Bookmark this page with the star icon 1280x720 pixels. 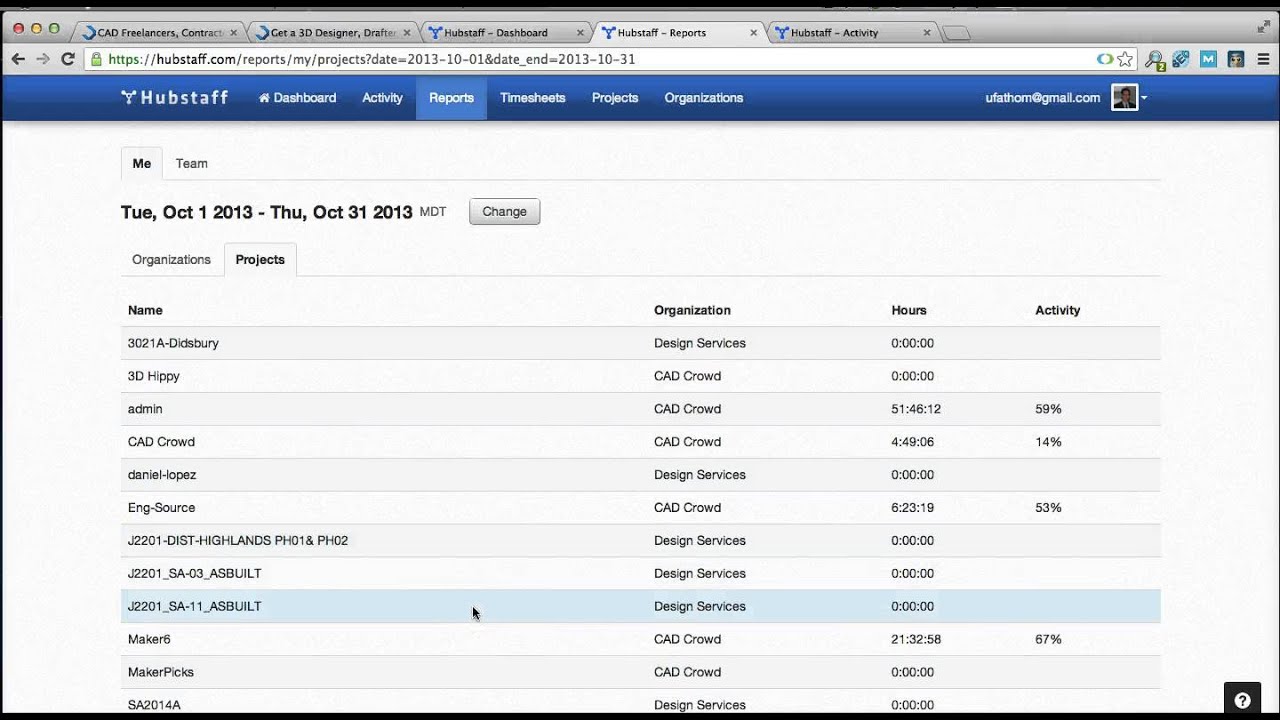coord(1125,59)
